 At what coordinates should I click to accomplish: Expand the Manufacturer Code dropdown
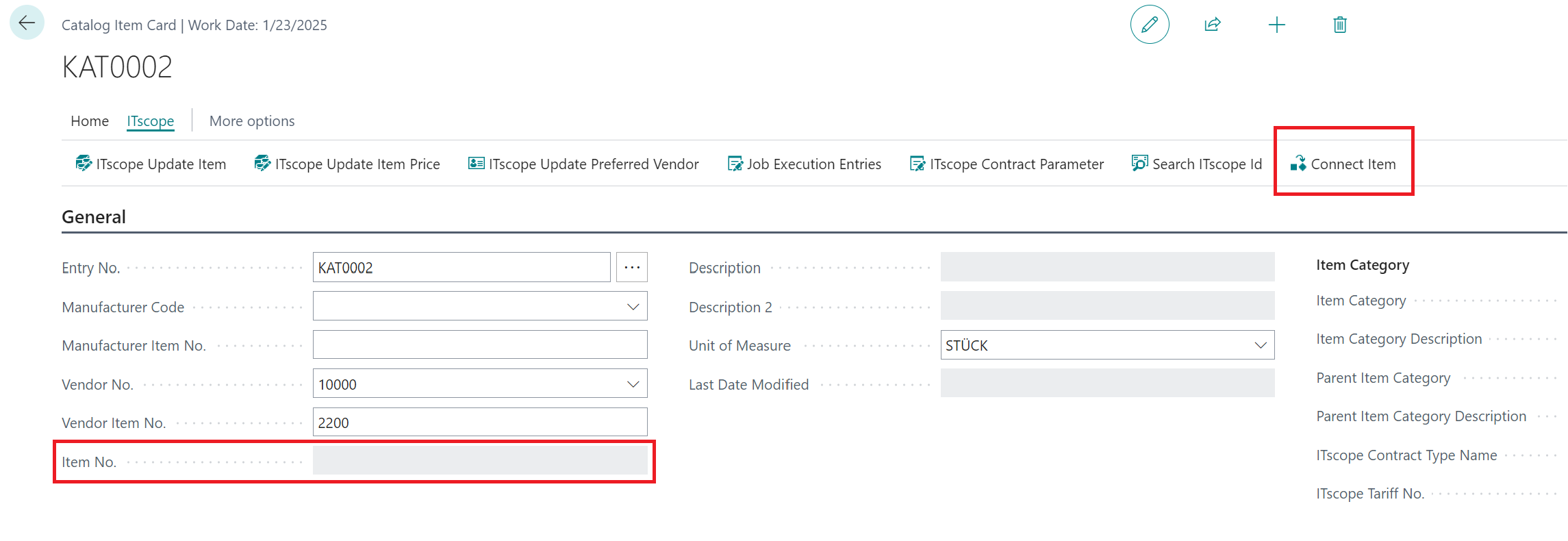[633, 307]
